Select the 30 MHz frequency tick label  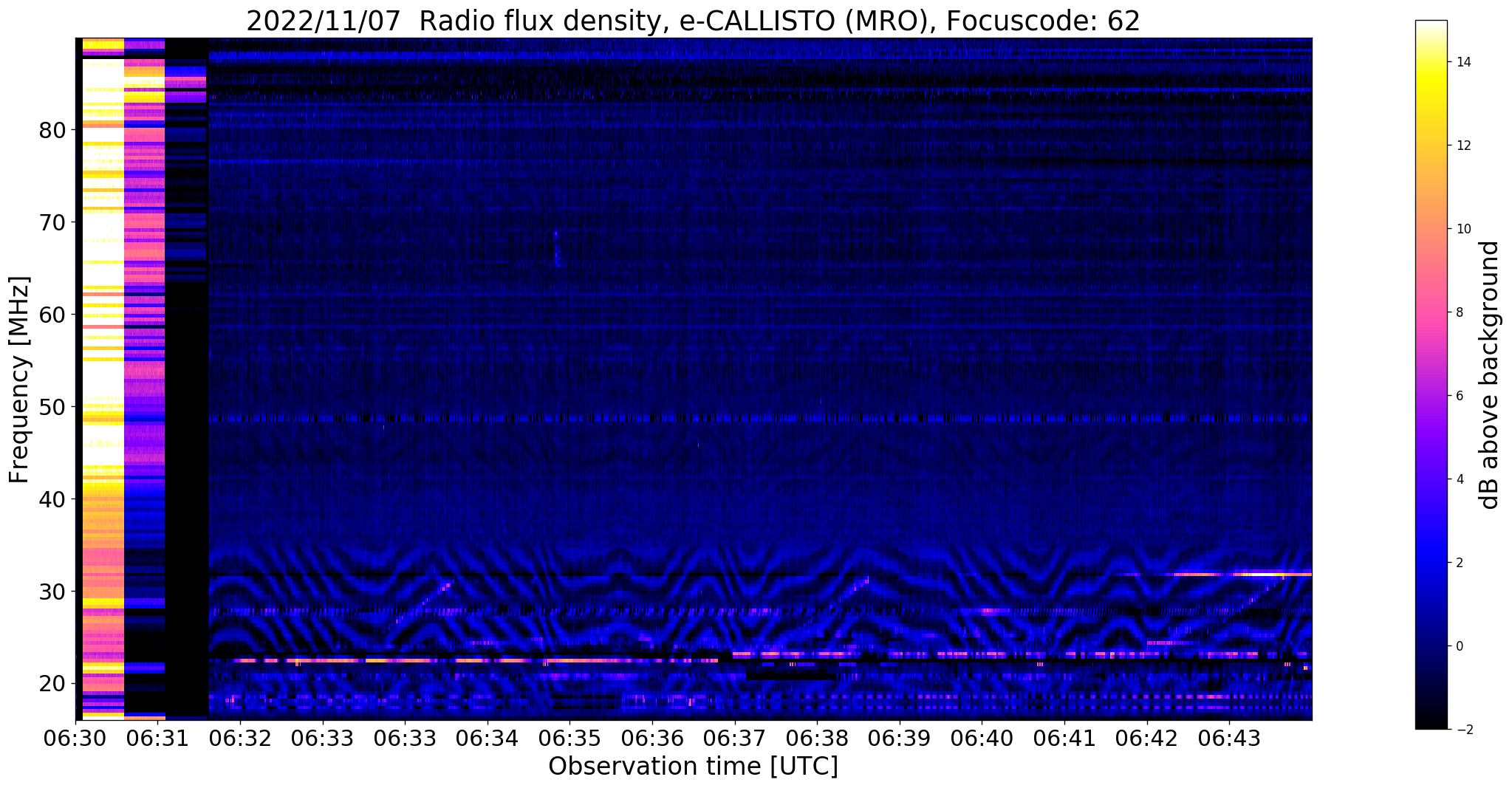point(52,592)
